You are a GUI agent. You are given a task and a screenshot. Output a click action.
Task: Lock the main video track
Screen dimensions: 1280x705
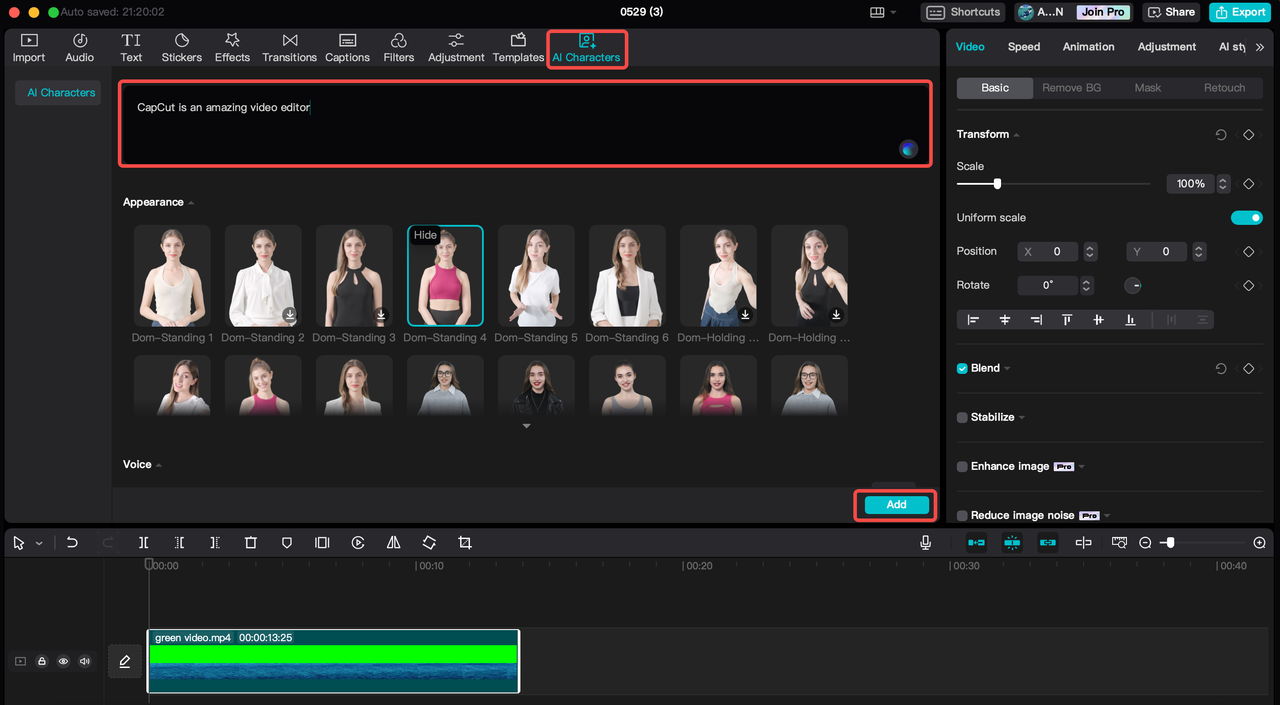[x=41, y=661]
